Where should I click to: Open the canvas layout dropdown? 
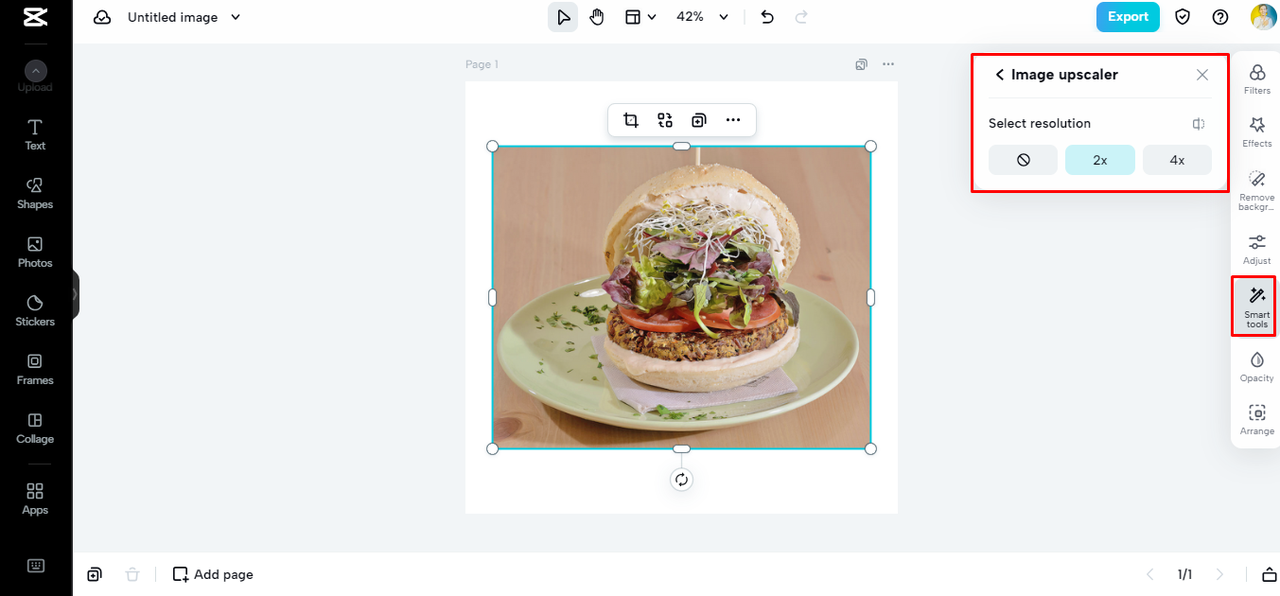[640, 17]
